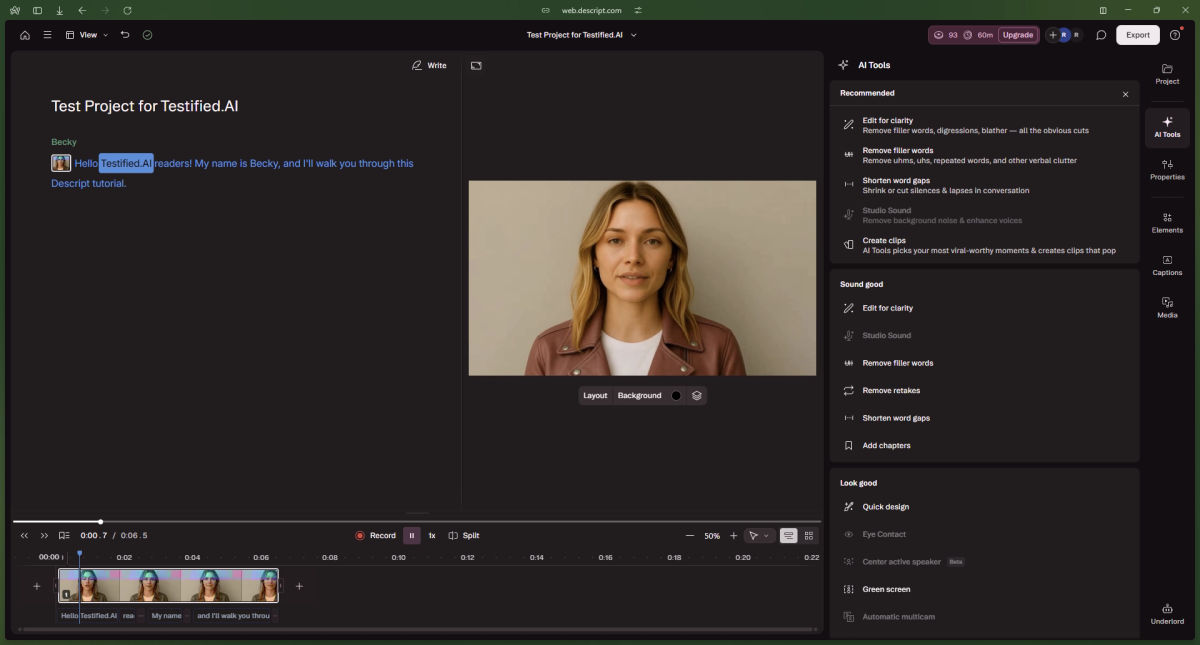This screenshot has height=645, width=1200.
Task: Open the pointer tool options chevron
Action: coord(768,535)
